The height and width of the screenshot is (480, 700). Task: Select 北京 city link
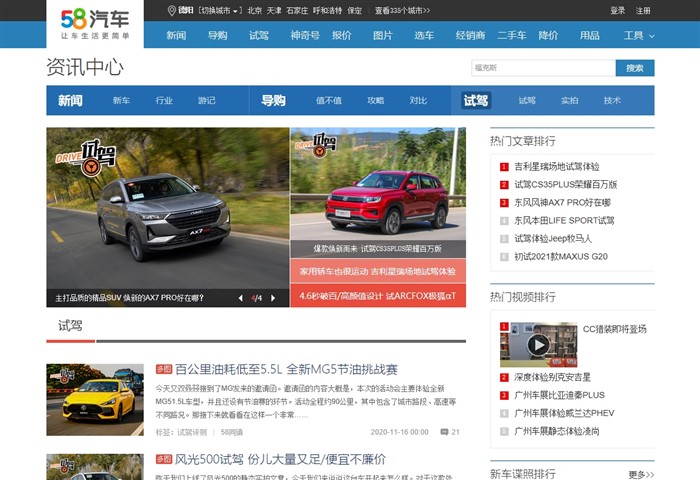(x=254, y=10)
